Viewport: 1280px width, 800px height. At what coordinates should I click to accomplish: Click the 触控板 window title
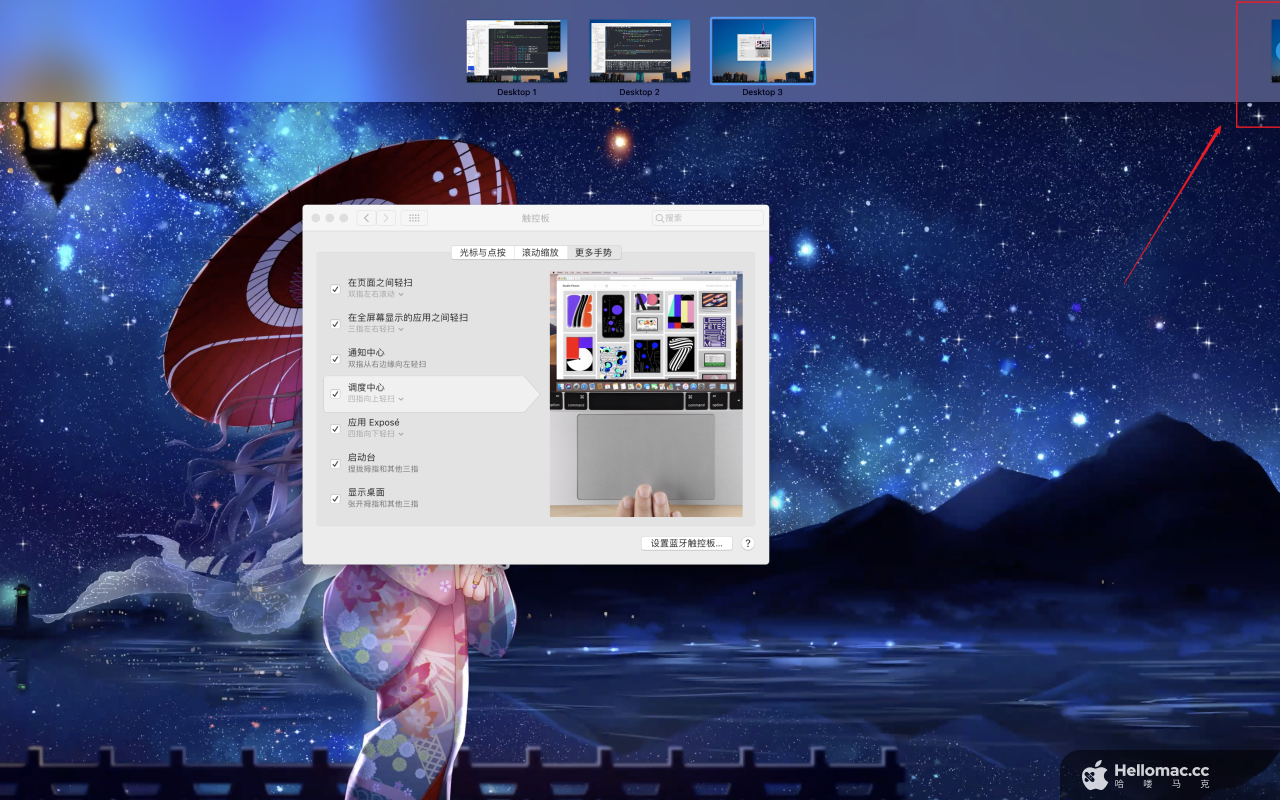536,218
